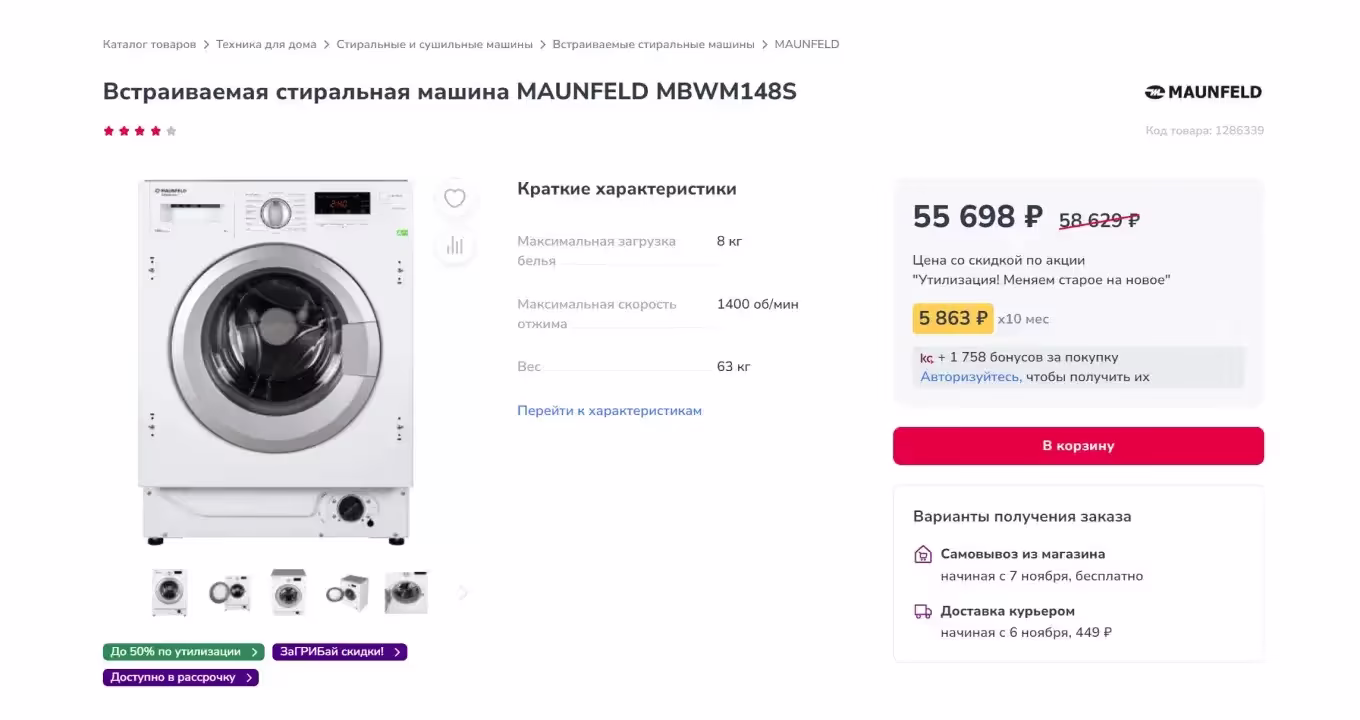Click the MAUNFELD brand logo
The width and height of the screenshot is (1360, 720).
point(1203,92)
